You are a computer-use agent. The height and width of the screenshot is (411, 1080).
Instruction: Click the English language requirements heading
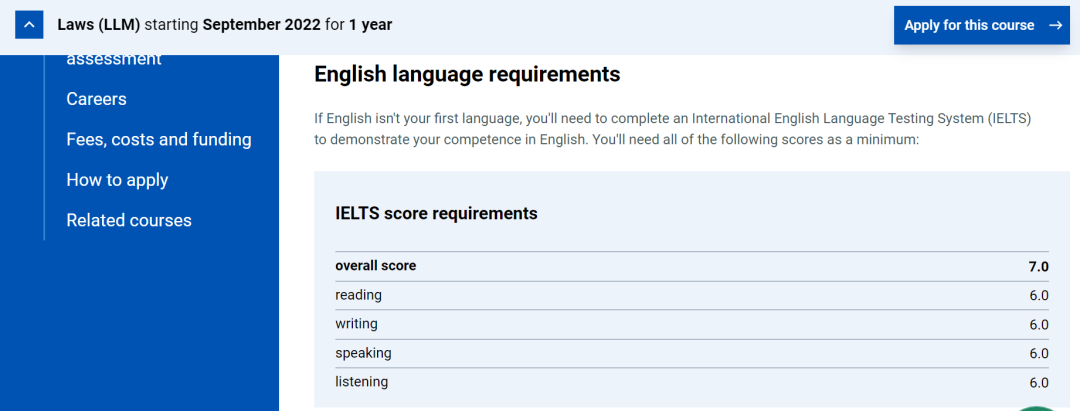point(467,74)
